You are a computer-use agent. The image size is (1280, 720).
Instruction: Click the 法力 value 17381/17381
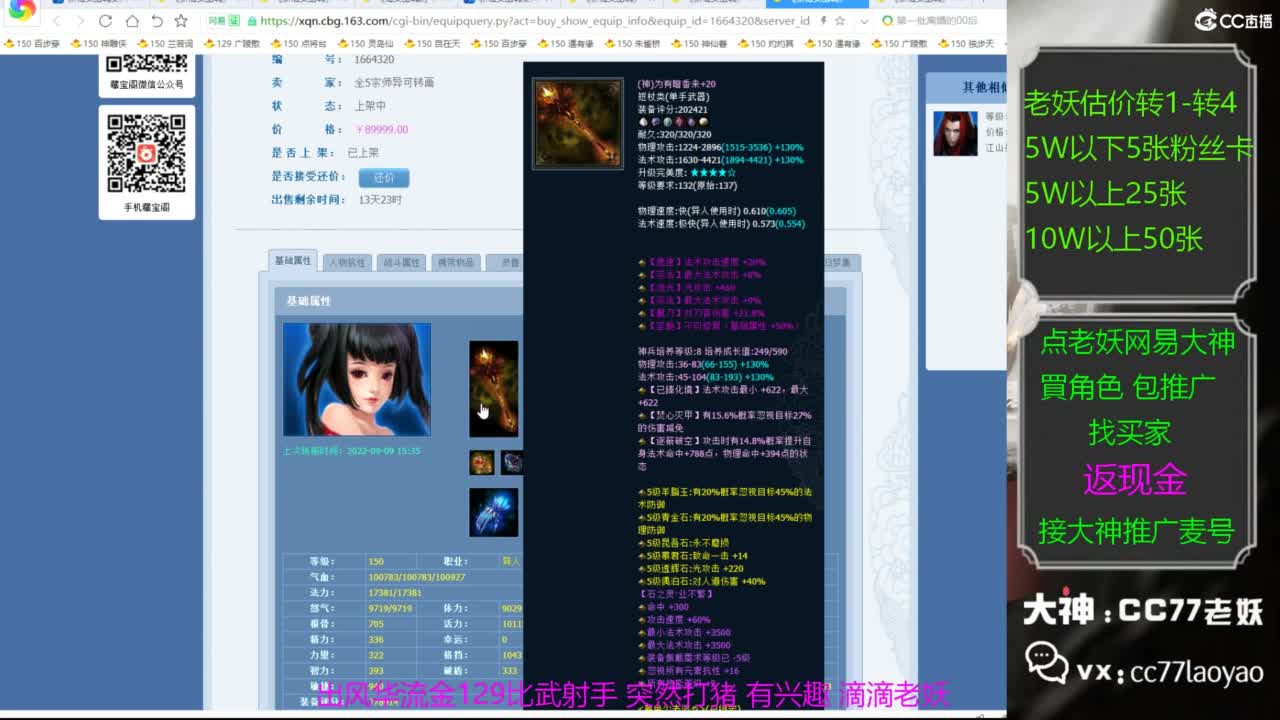tap(395, 593)
